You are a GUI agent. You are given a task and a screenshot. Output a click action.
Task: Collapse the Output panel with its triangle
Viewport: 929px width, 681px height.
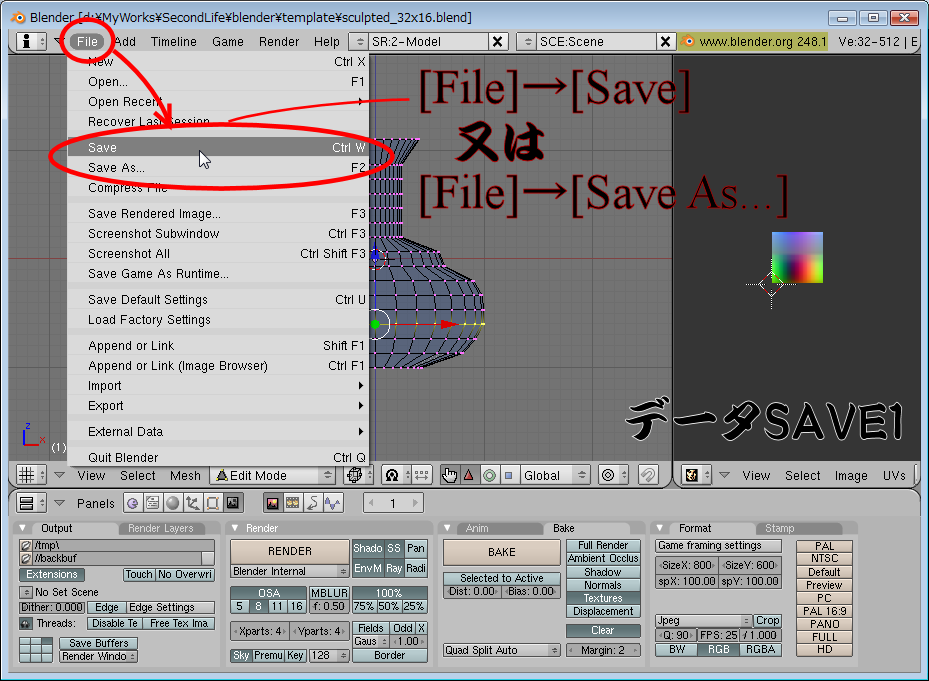pyautogui.click(x=23, y=528)
